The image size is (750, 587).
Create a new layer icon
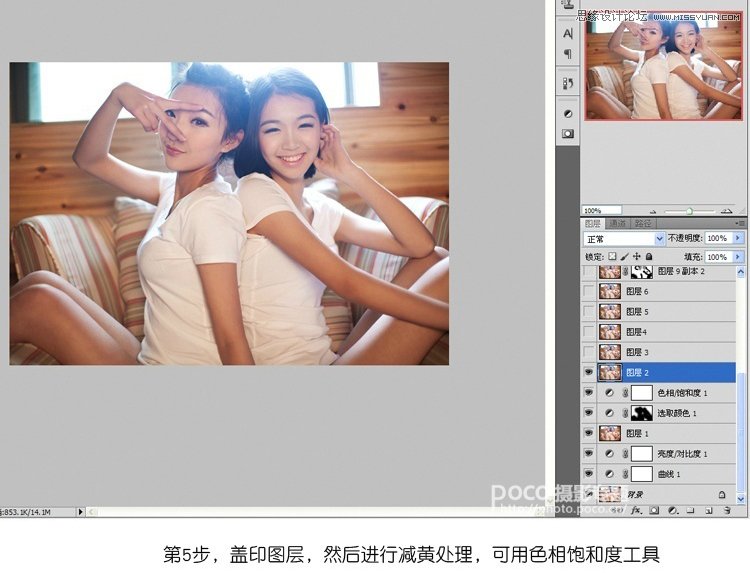click(x=709, y=510)
